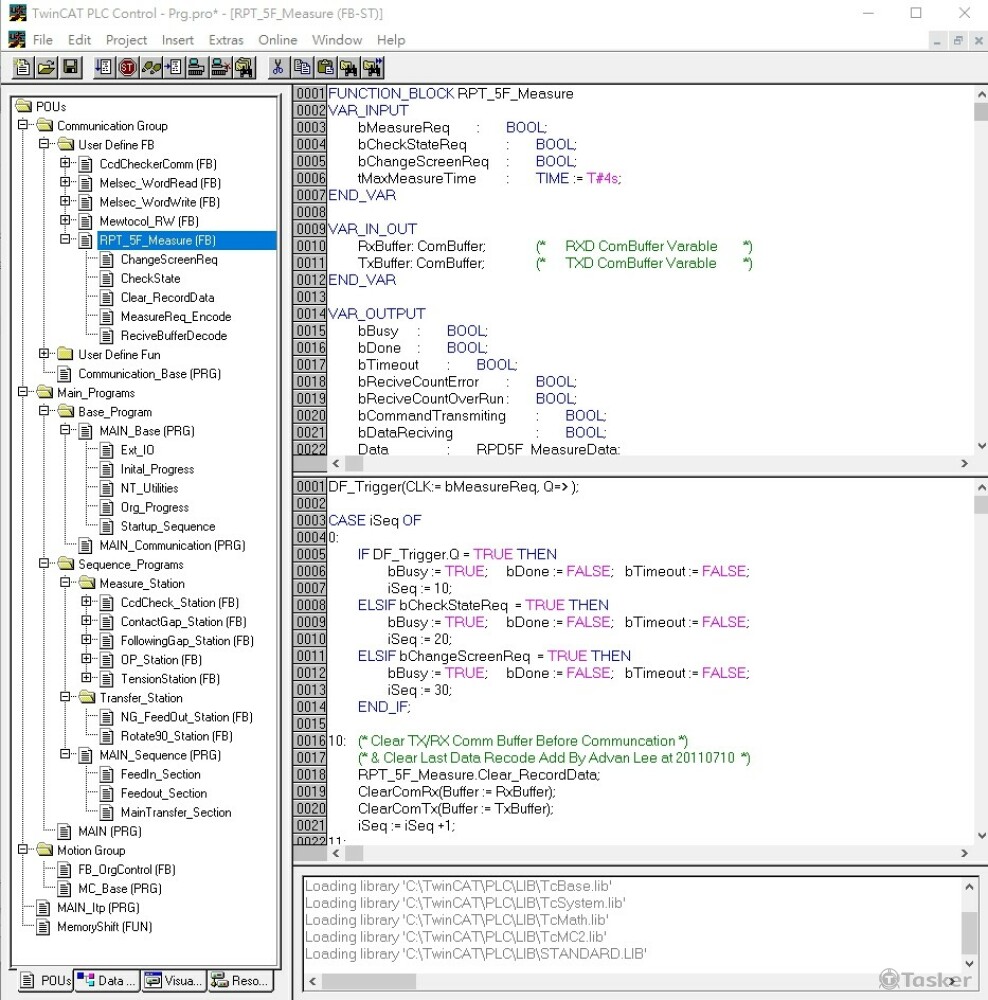Switch to the Visualizations tab

171,981
